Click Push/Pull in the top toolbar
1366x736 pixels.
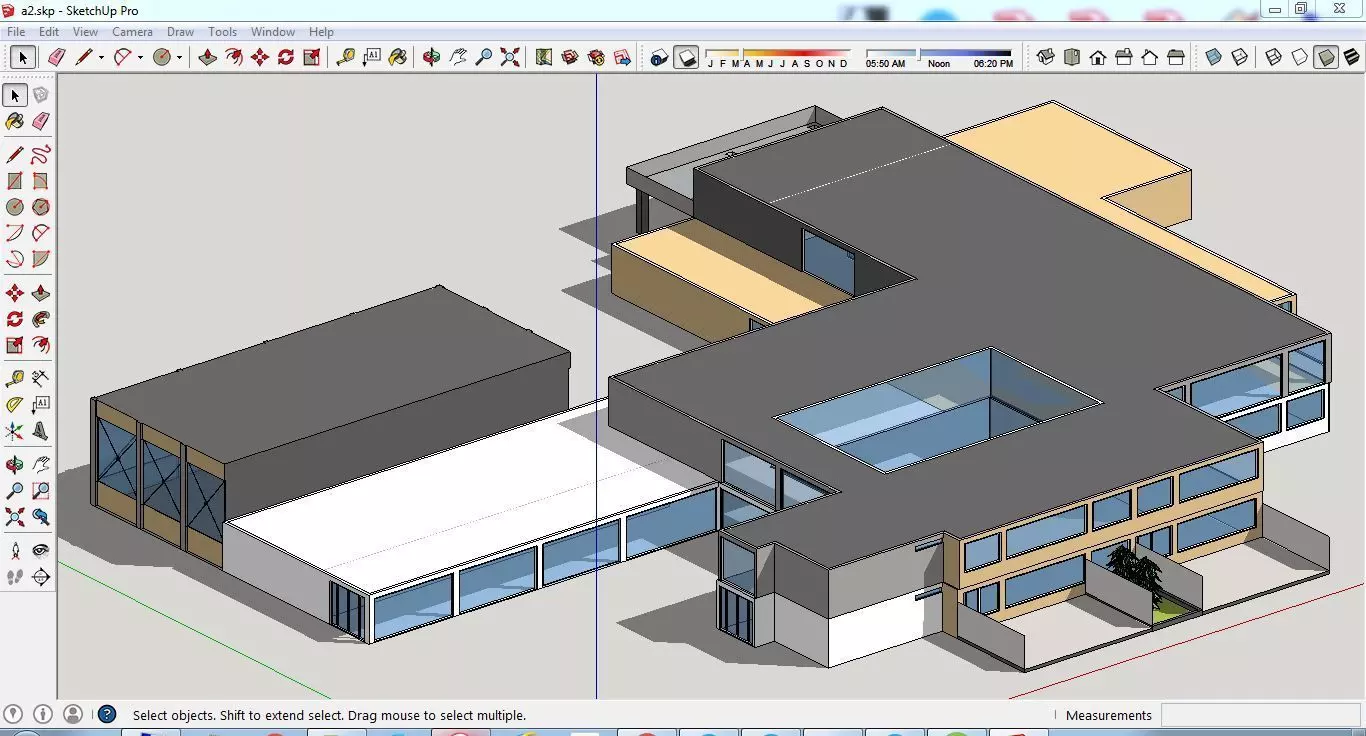(208, 57)
